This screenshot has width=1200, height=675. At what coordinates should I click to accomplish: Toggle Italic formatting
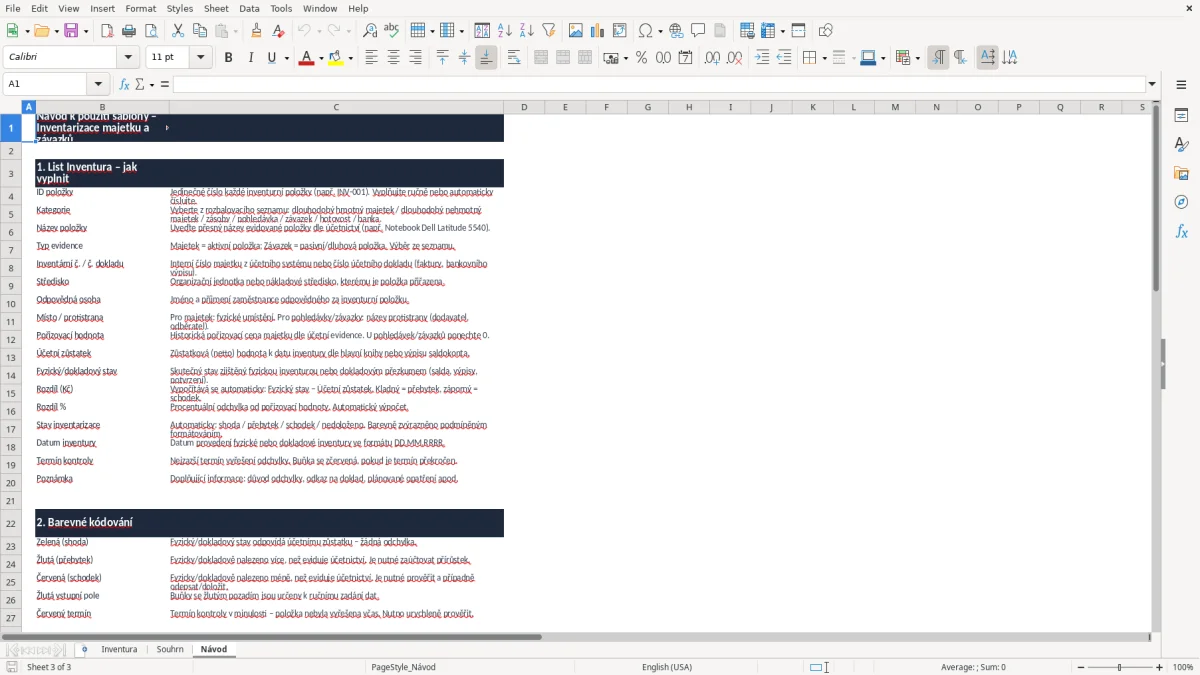(250, 58)
